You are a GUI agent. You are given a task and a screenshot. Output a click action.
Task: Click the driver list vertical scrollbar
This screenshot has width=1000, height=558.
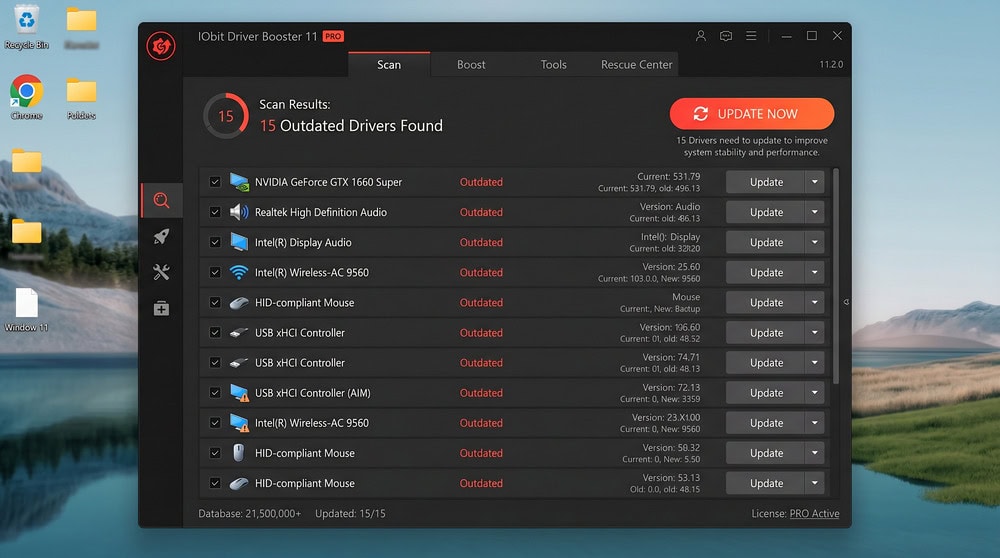835,276
